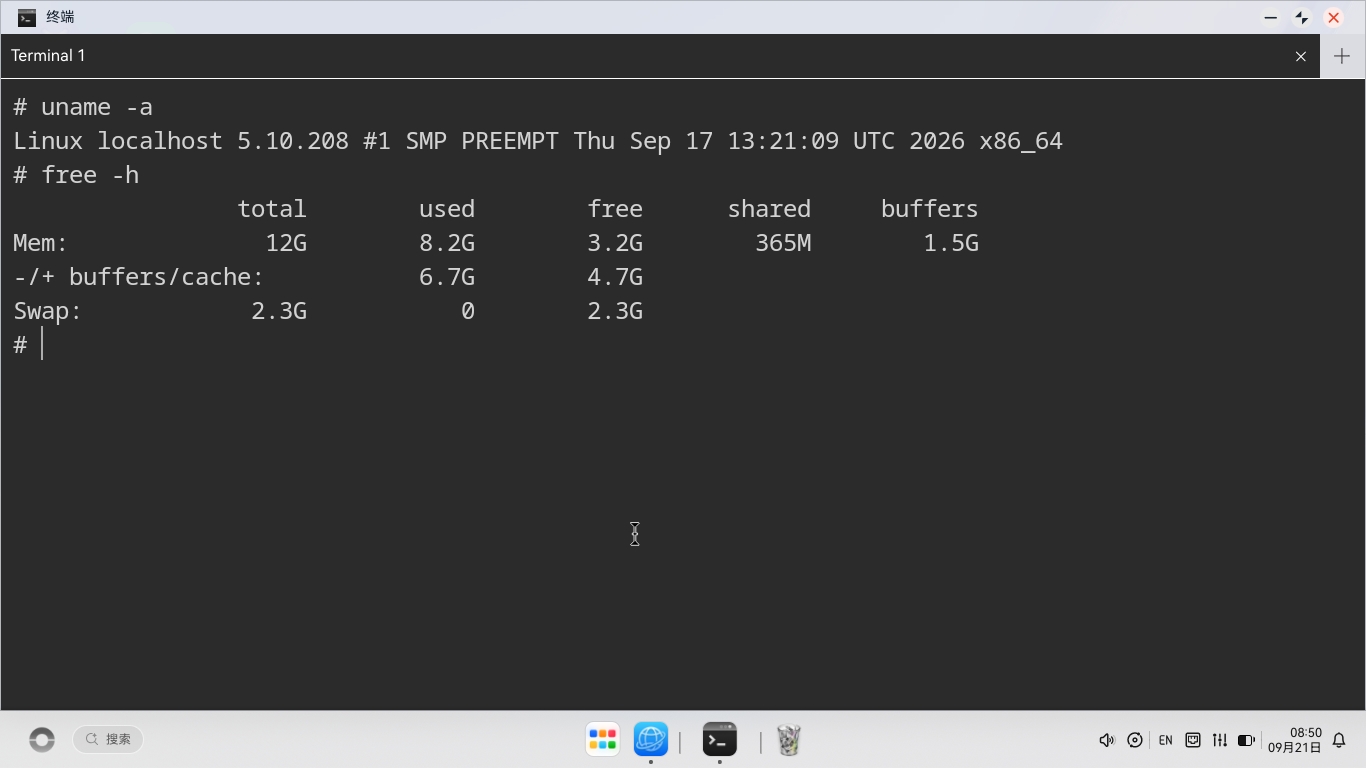Open the network (ethernet) tray icon
Image resolution: width=1366 pixels, height=768 pixels.
(1193, 740)
